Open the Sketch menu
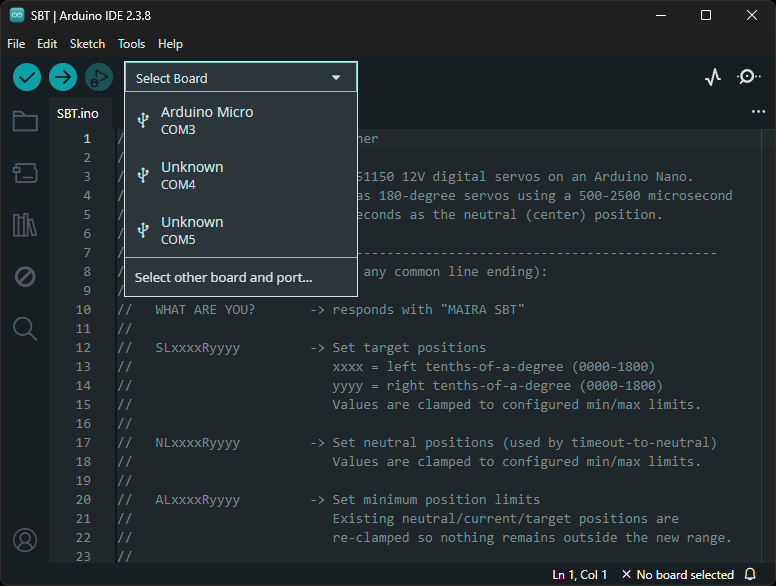This screenshot has width=776, height=586. 87,44
